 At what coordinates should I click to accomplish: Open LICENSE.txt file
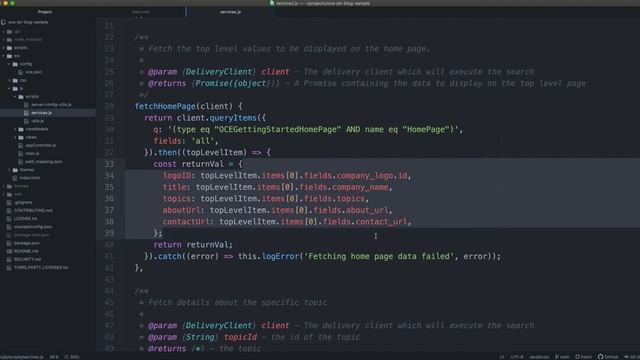25,219
